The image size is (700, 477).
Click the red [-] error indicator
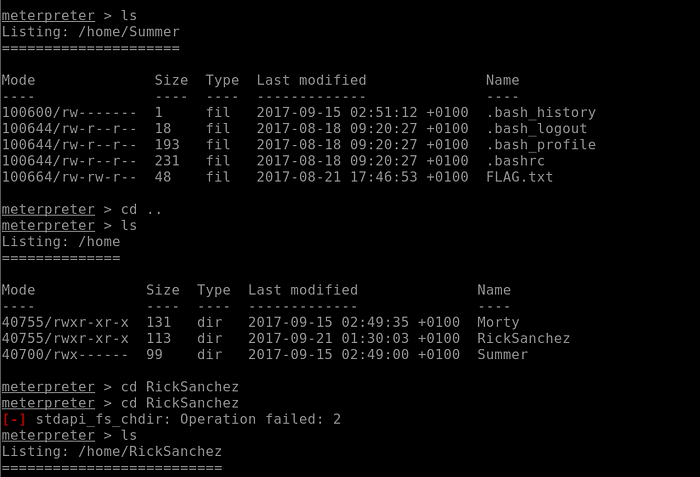14,419
